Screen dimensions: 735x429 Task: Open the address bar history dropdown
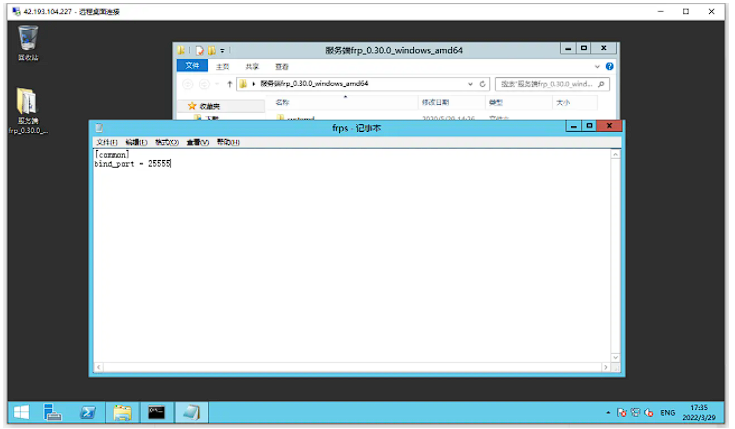tap(468, 84)
